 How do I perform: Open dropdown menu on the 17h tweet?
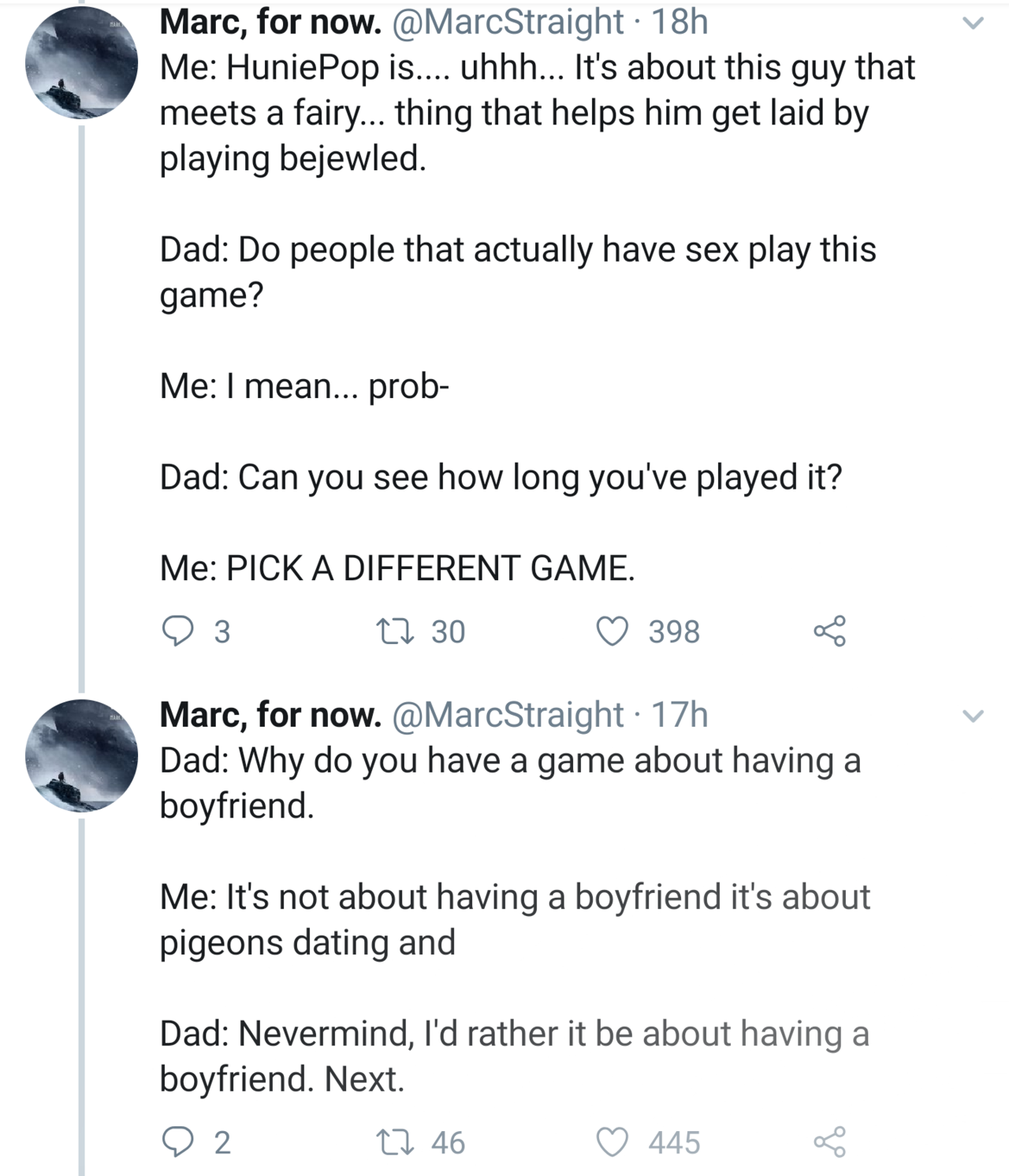(974, 716)
